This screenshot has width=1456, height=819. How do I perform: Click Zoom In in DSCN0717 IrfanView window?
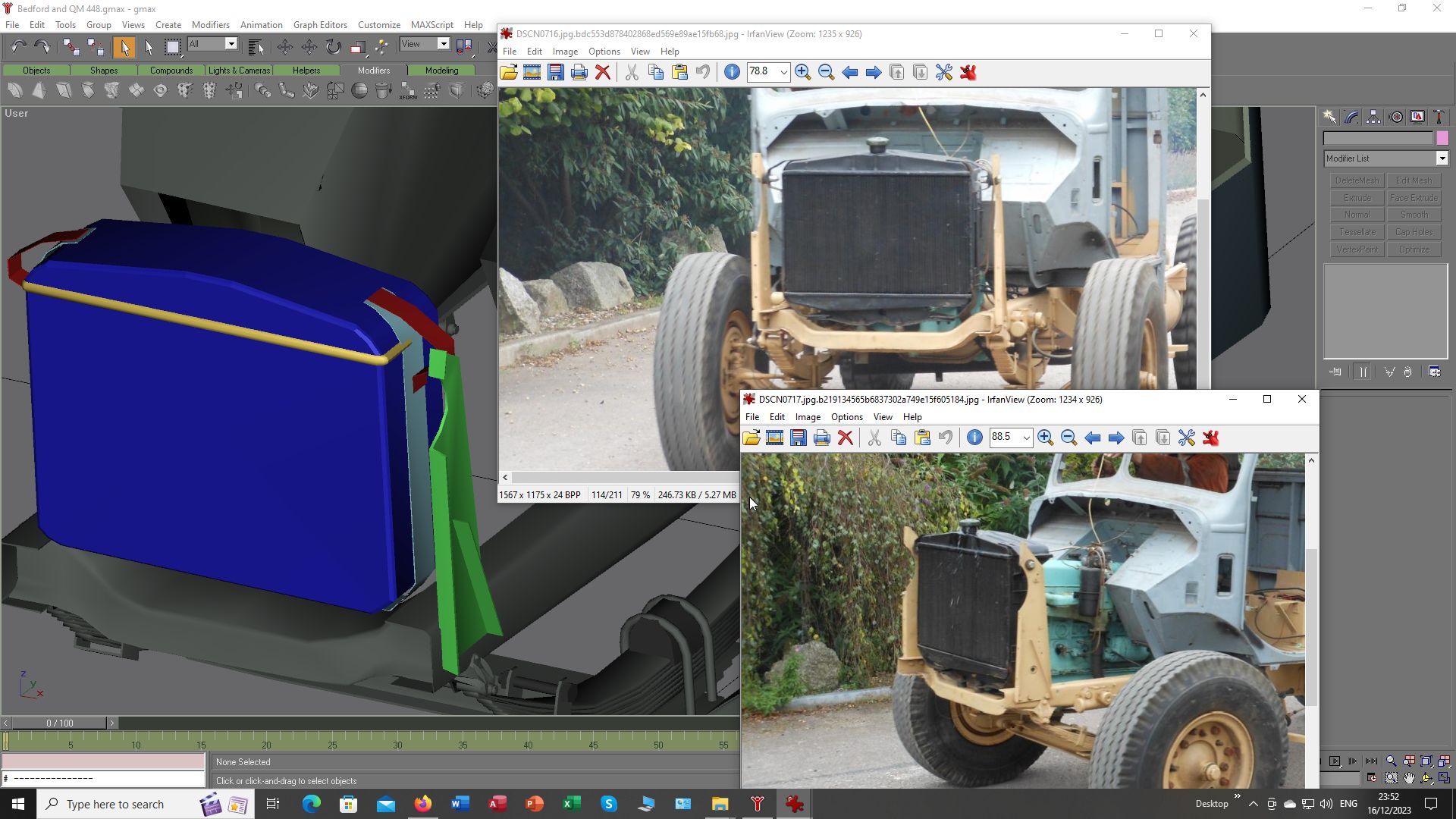pos(1045,438)
